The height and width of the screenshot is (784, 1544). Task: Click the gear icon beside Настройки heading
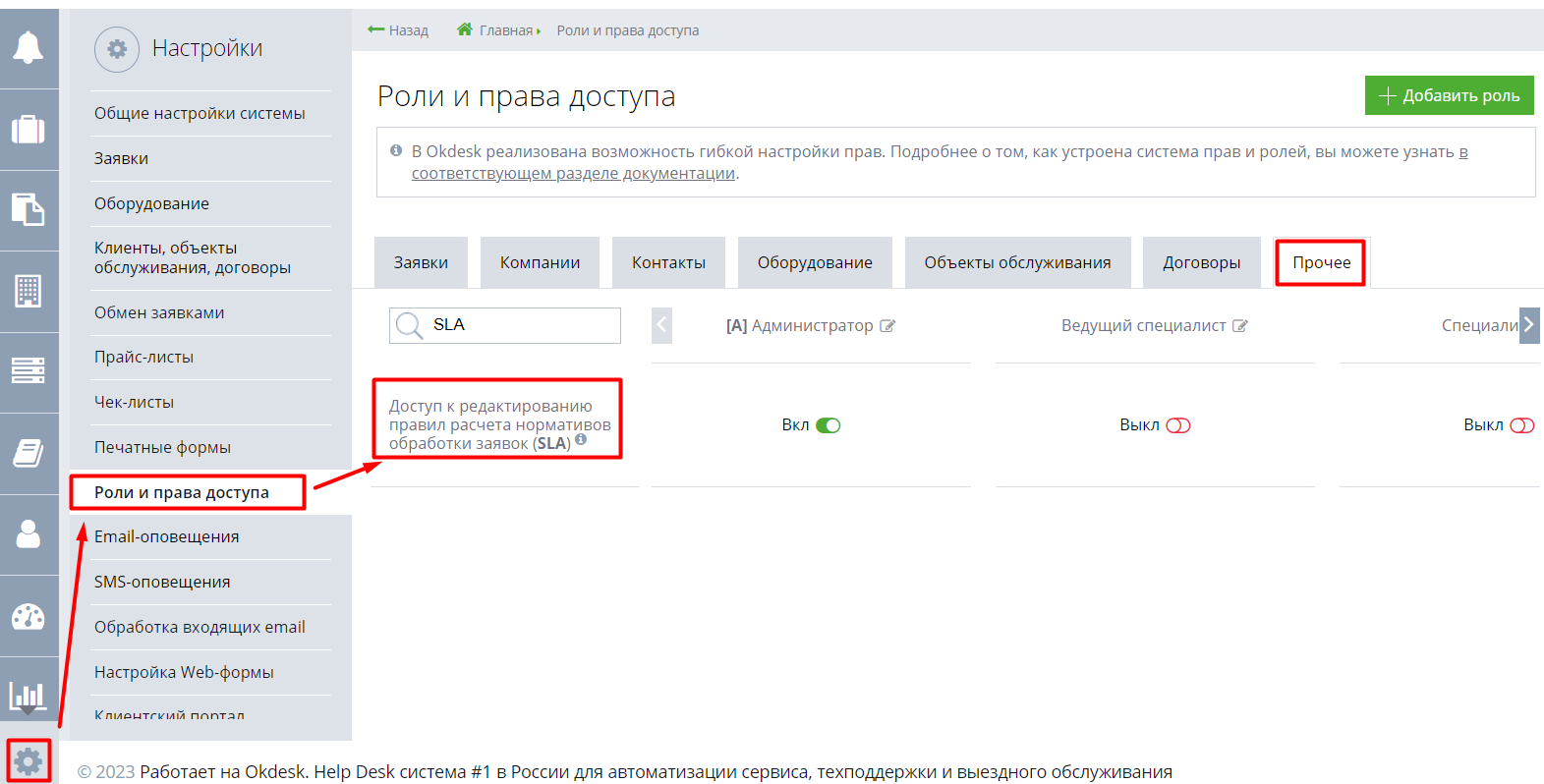click(117, 49)
